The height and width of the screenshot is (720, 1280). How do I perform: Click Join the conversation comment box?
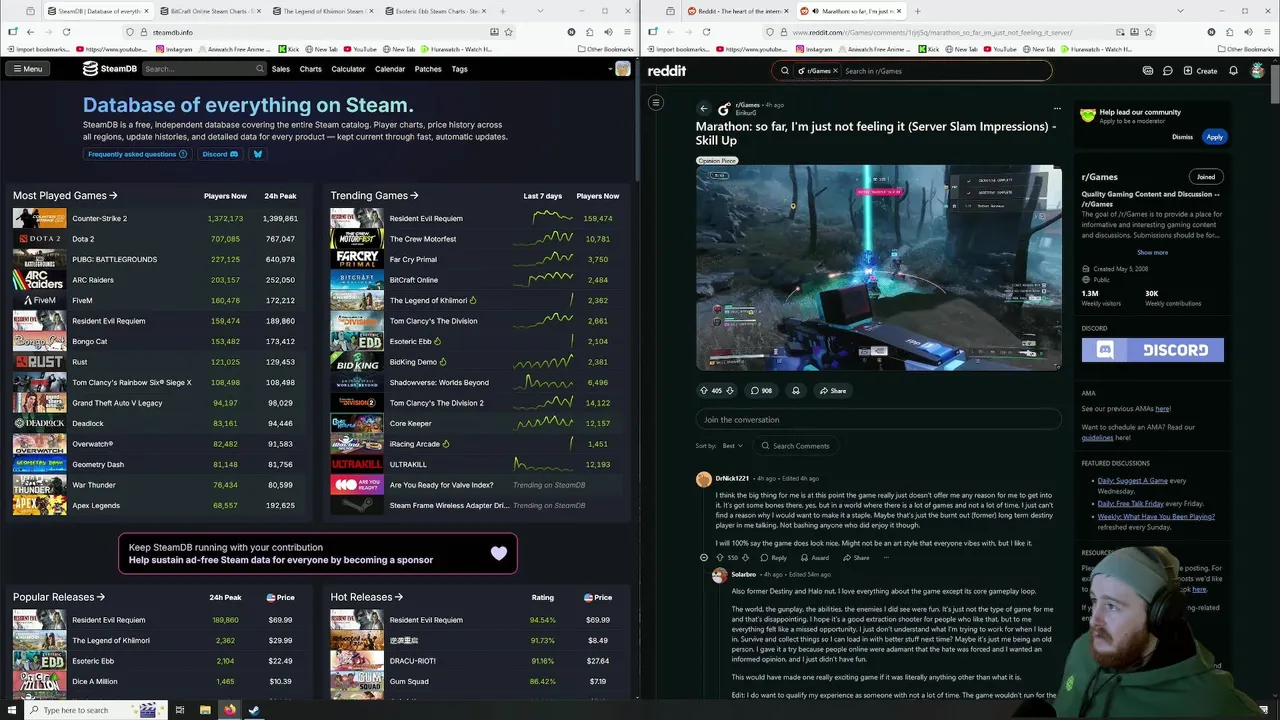878,420
